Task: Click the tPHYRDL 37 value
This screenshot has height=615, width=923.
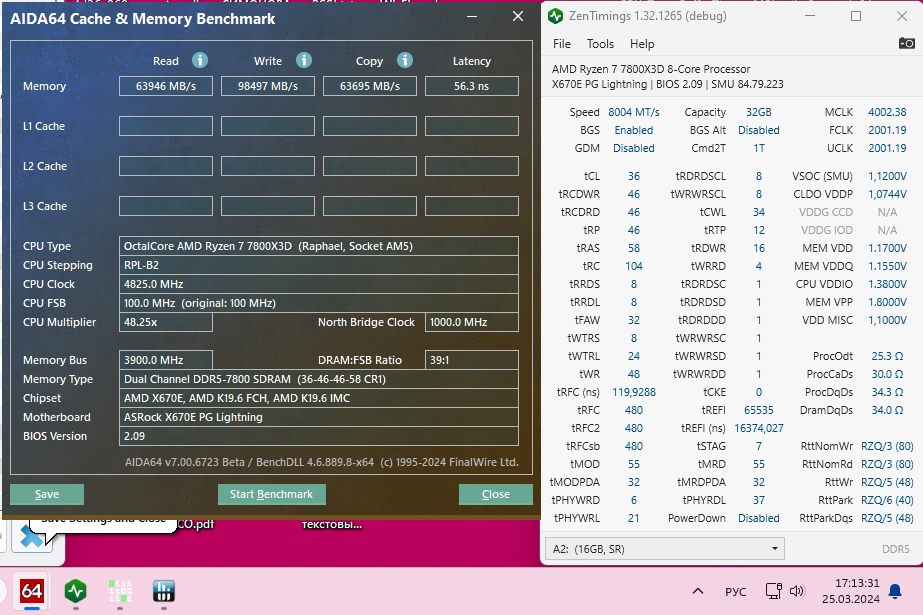Action: tap(759, 500)
